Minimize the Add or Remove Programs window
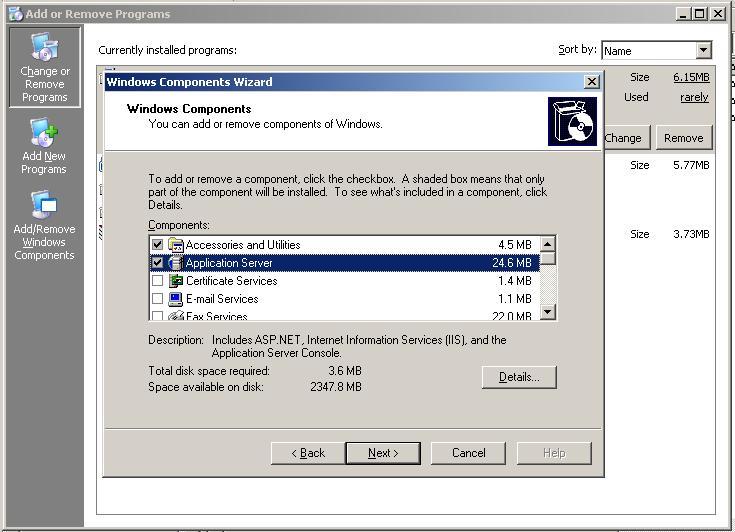The width and height of the screenshot is (735, 532). coord(683,14)
